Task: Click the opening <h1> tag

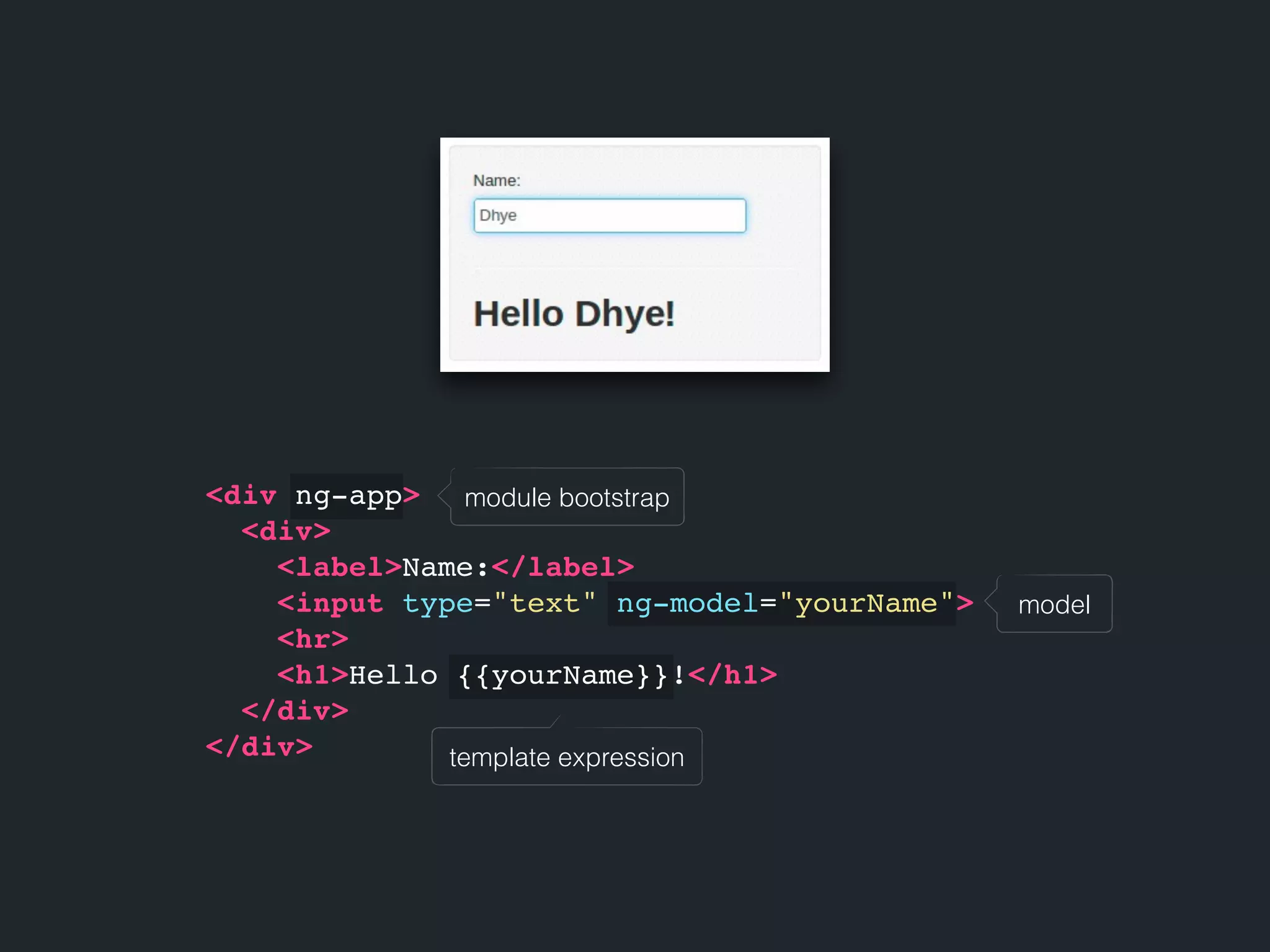Action: click(313, 676)
